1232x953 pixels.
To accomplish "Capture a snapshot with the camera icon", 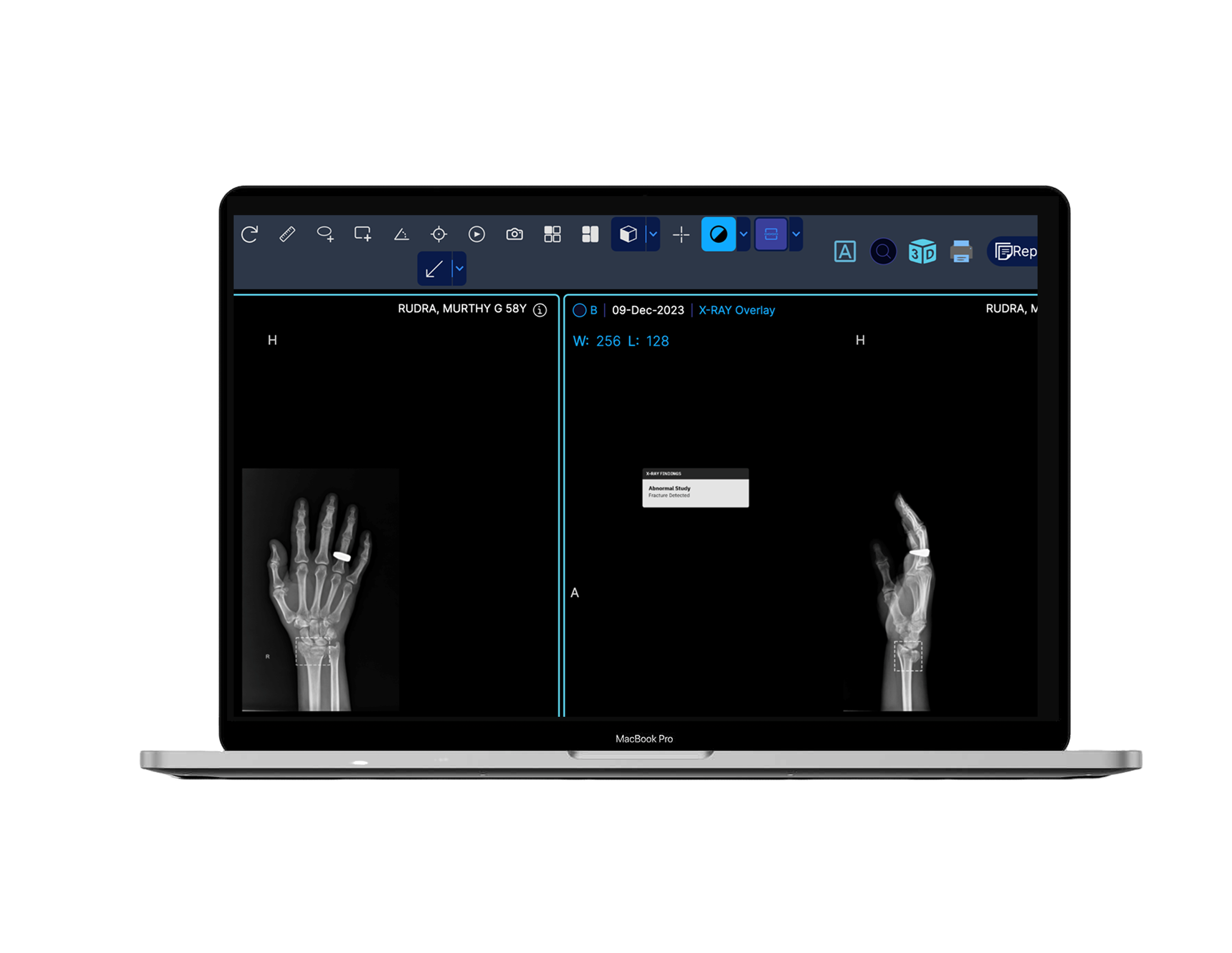I will coord(514,234).
